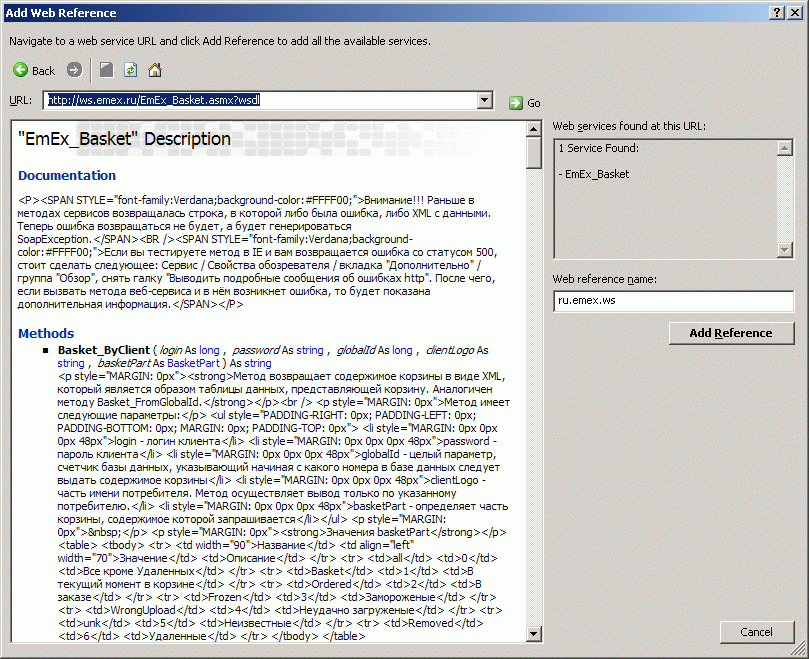Click the Home toolbar icon

point(155,70)
